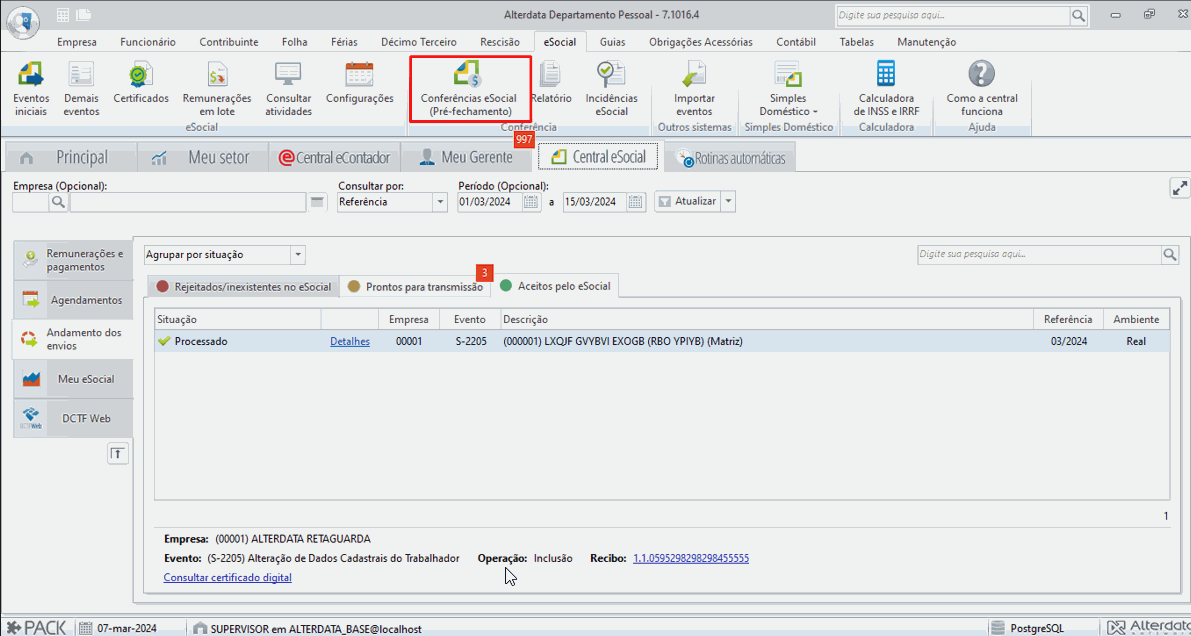The image size is (1191, 636).
Task: Click SUPERVISOR em ALTERDATA_BASE@localhost status entry
Action: click(x=308, y=629)
